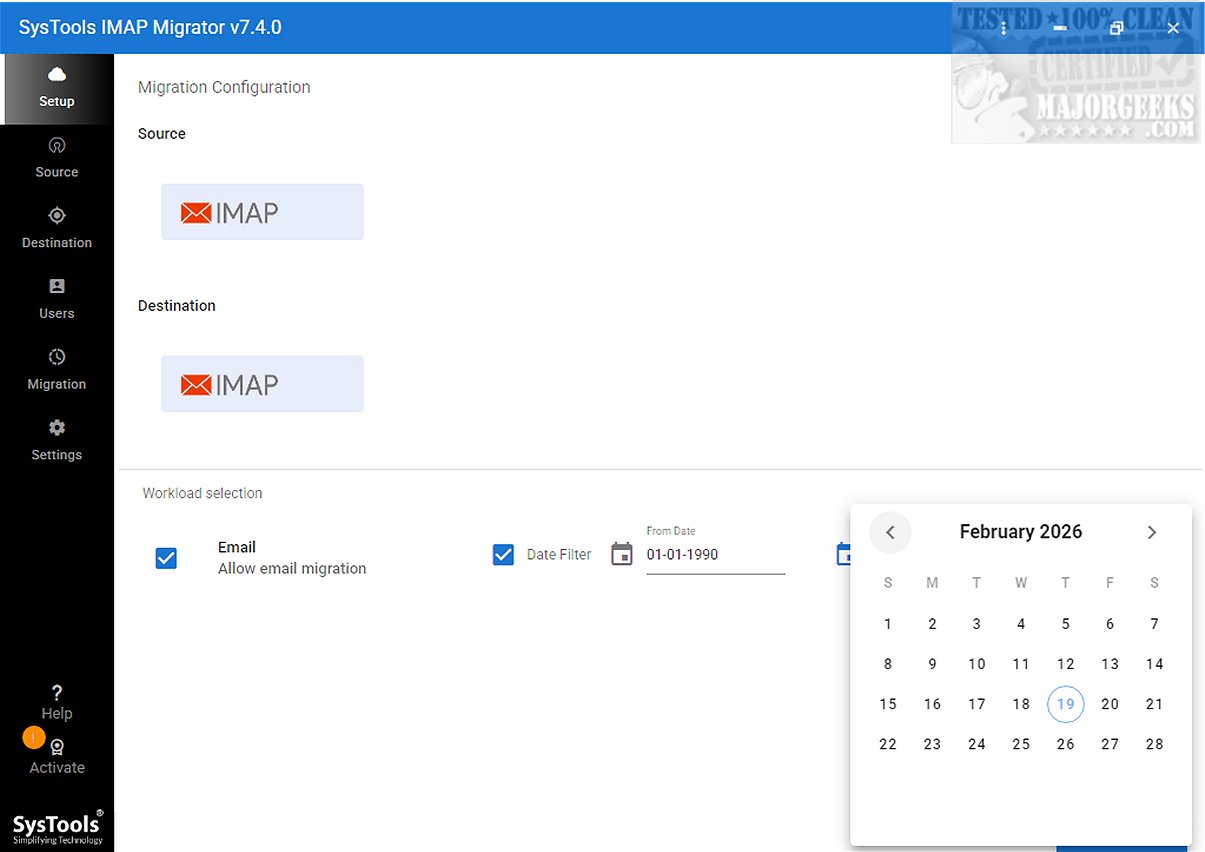Click the Allow email migration text
This screenshot has height=852, width=1205.
click(292, 568)
